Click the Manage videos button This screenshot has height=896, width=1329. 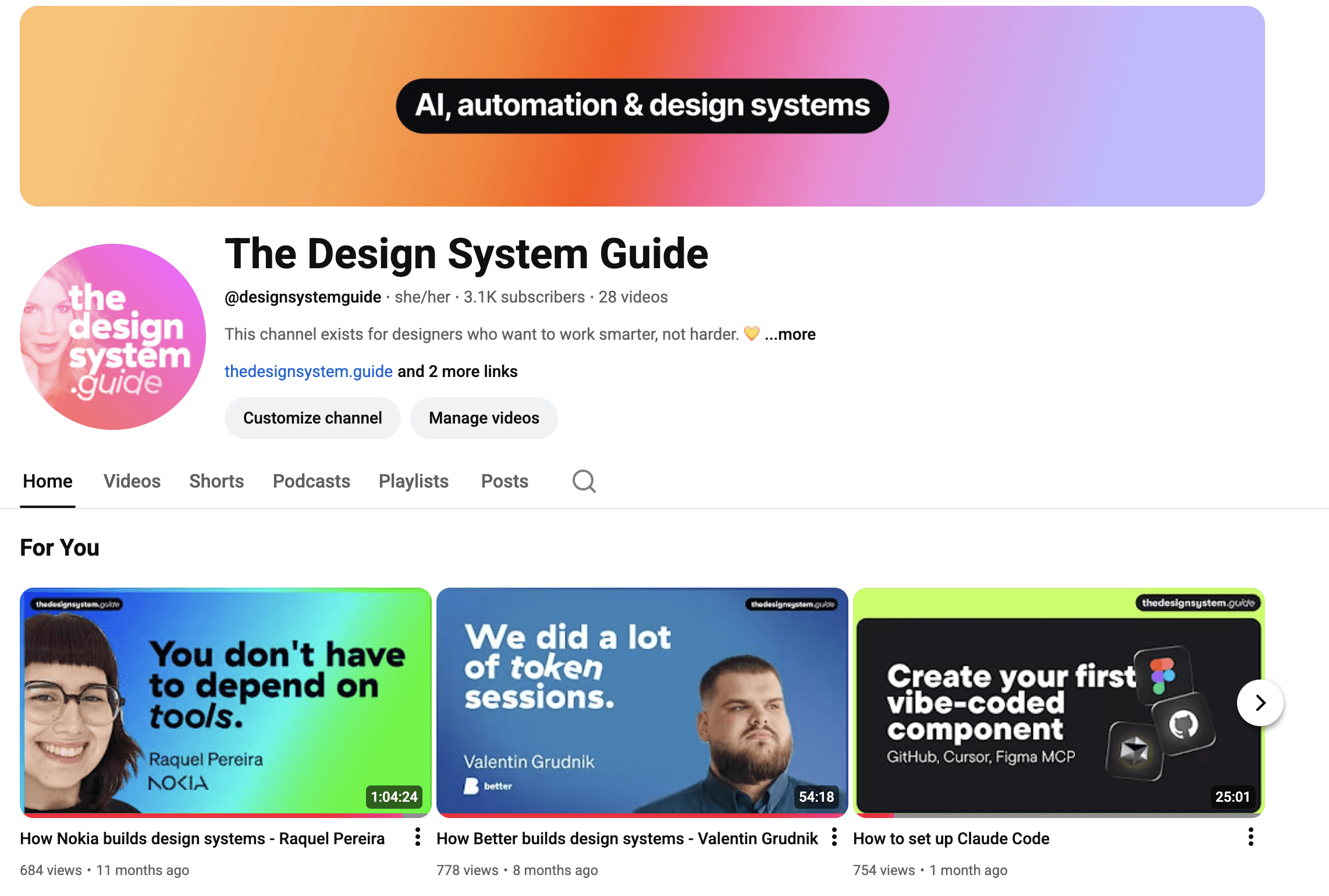pyautogui.click(x=484, y=418)
